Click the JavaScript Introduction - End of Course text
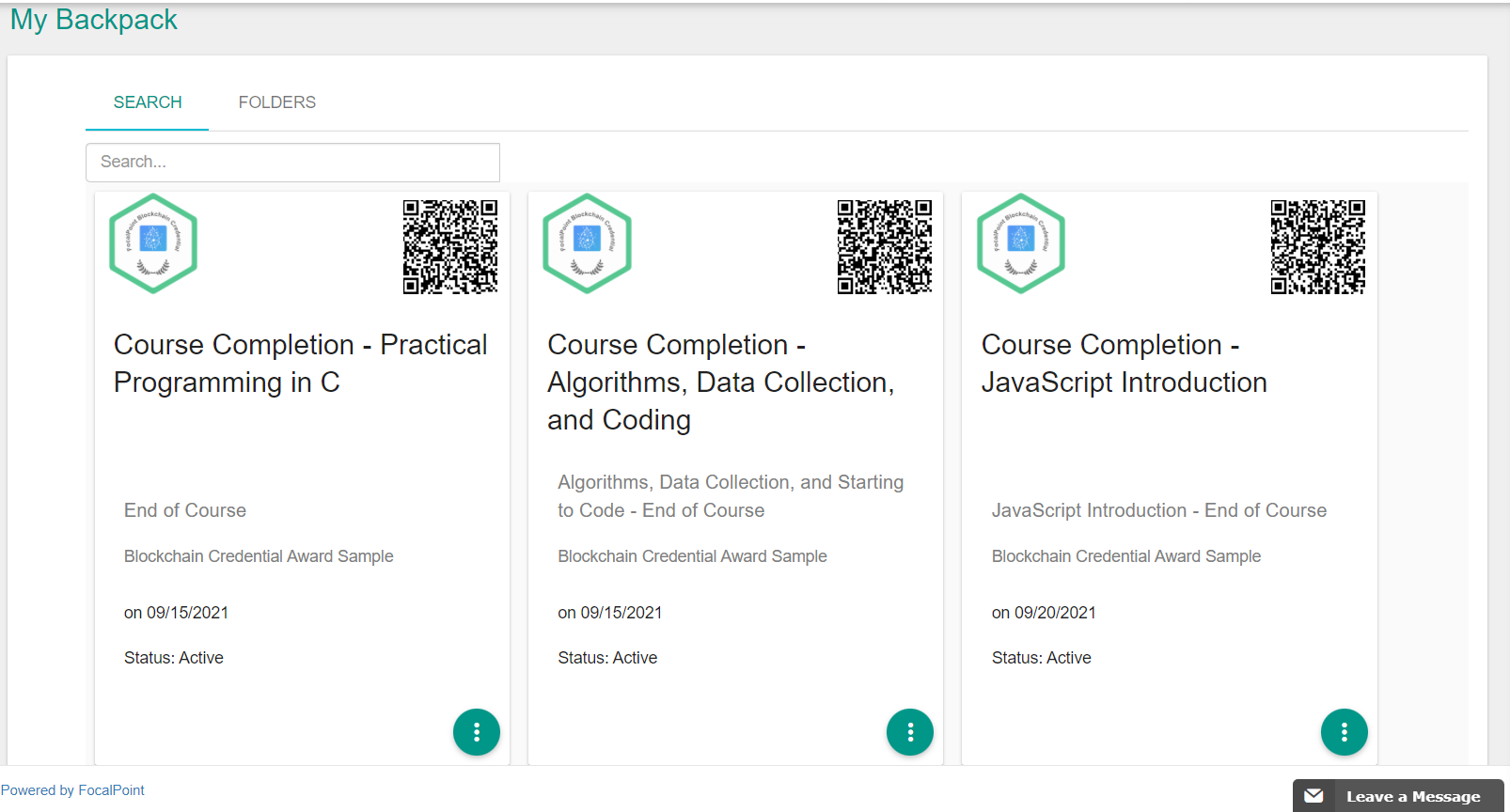Image resolution: width=1510 pixels, height=812 pixels. pos(1158,510)
